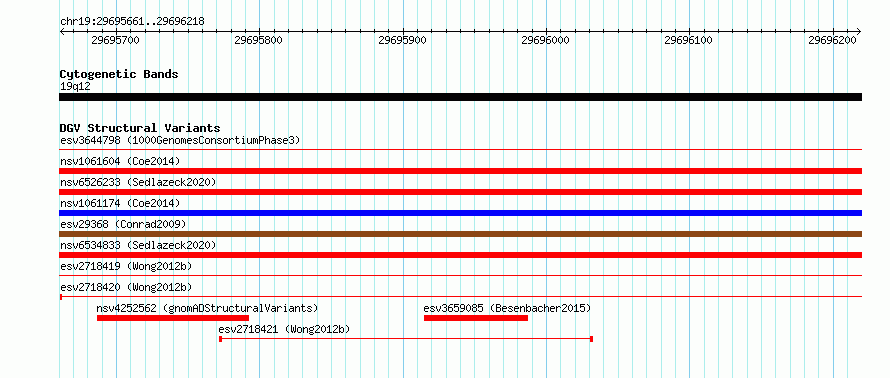This screenshot has width=890, height=378.
Task: Open the esv2718421 (Wong2012b) label
Action: (x=284, y=329)
